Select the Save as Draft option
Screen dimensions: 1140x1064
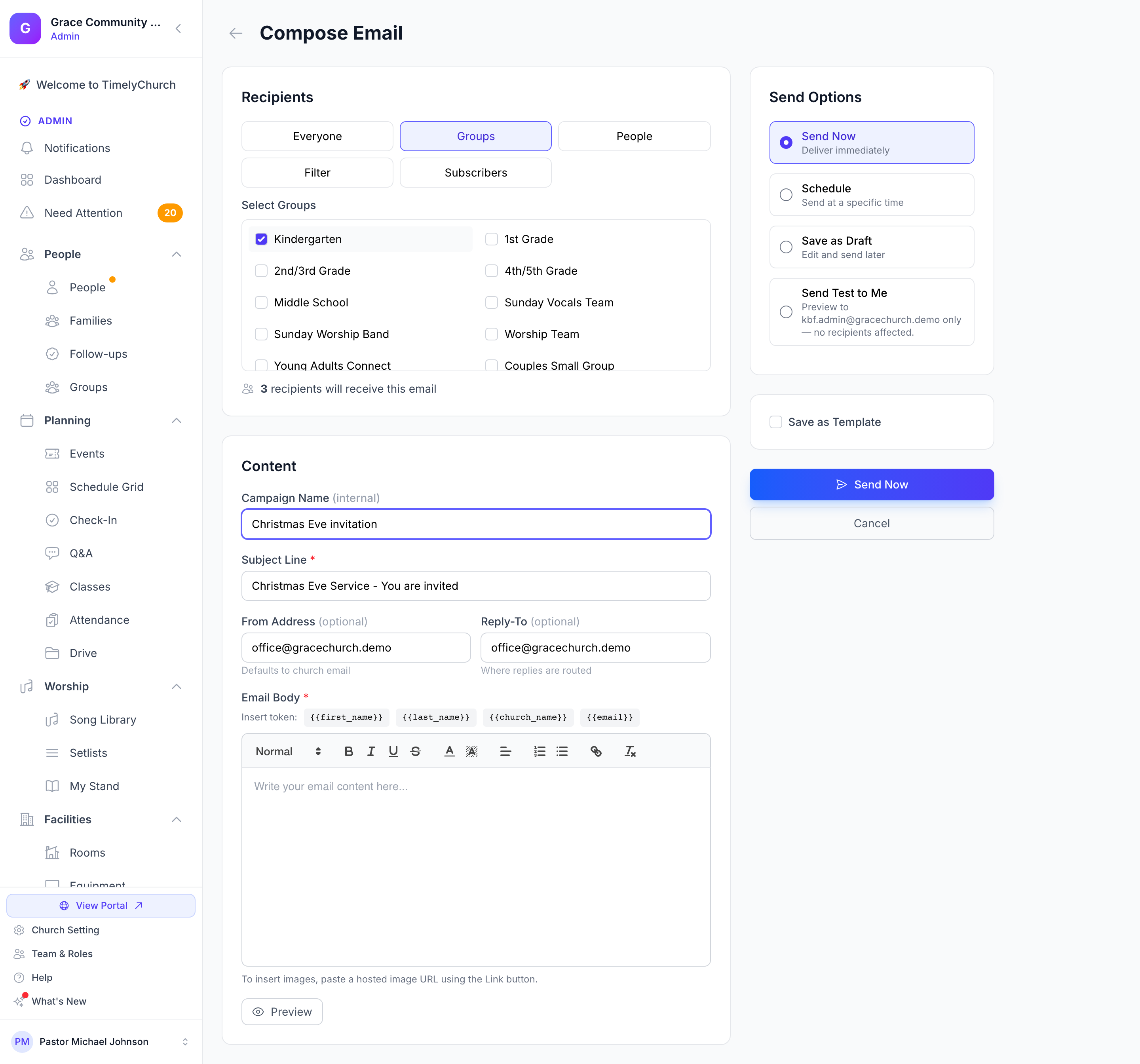coord(872,247)
